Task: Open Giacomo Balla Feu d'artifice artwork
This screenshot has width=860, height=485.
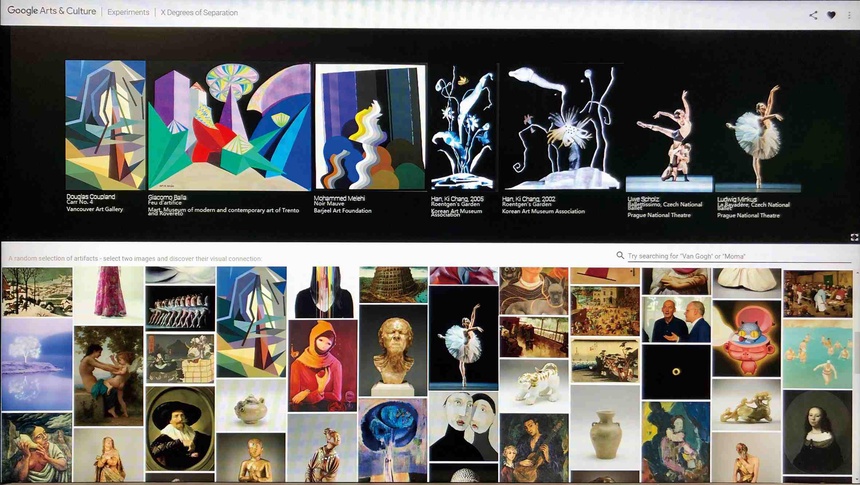Action: pyautogui.click(x=229, y=127)
